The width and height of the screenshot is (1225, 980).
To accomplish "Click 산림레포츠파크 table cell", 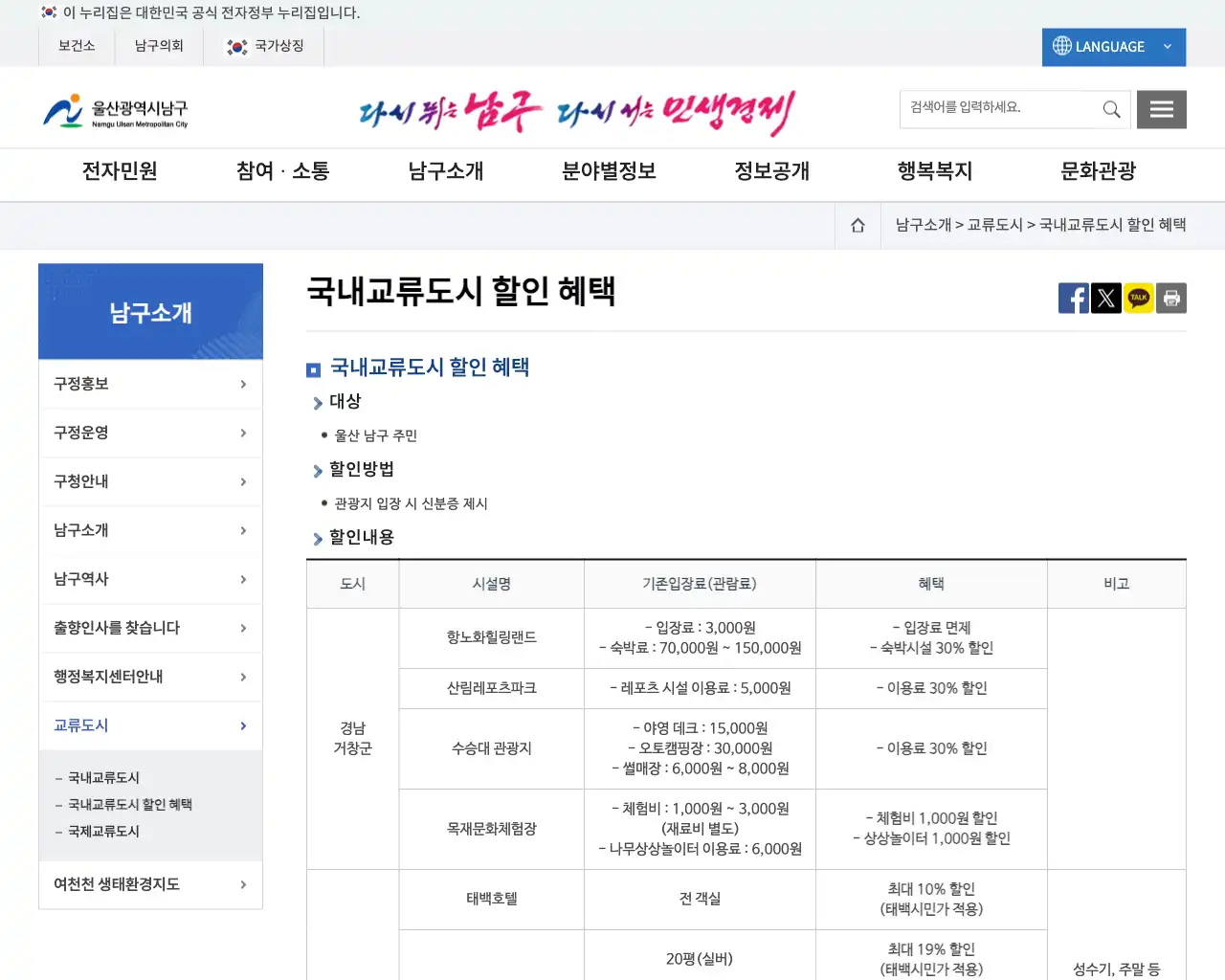I will 492,689.
